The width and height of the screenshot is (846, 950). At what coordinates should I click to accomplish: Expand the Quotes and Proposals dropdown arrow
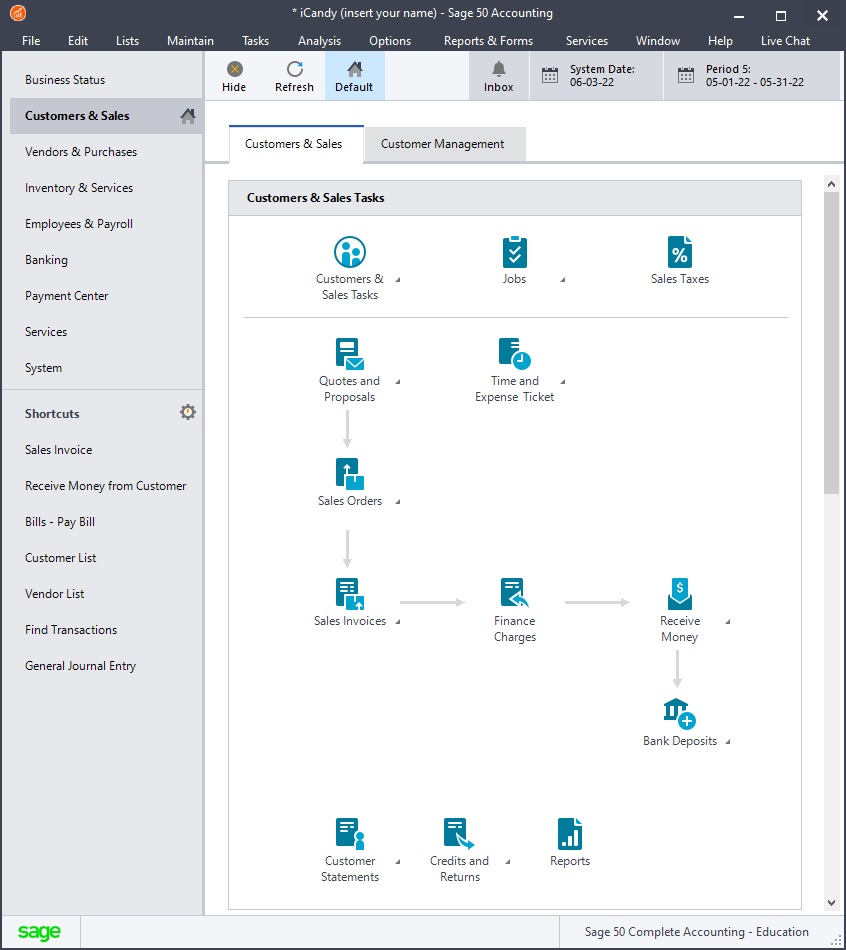pos(398,381)
